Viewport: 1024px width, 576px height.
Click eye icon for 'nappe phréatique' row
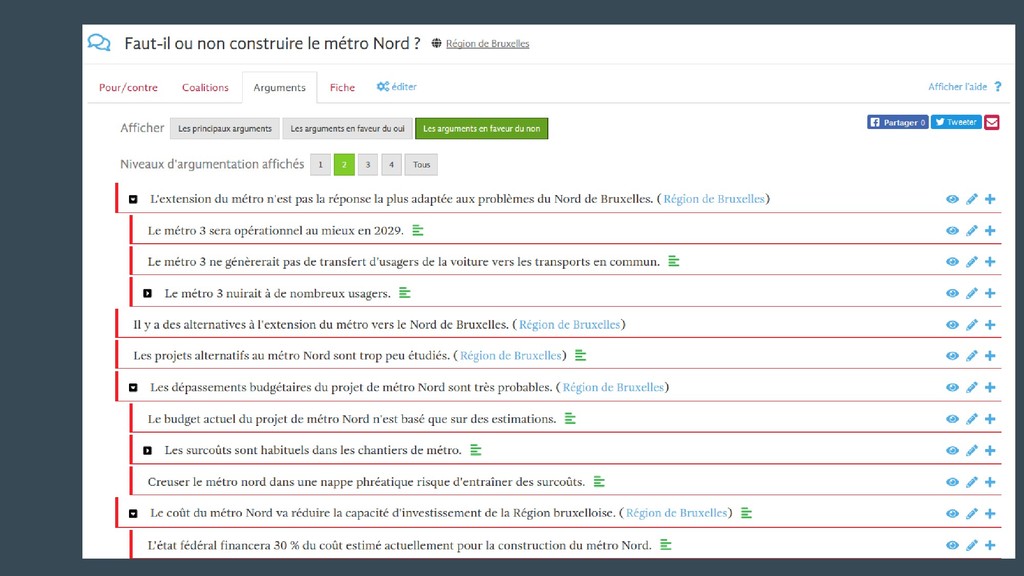pyautogui.click(x=952, y=482)
